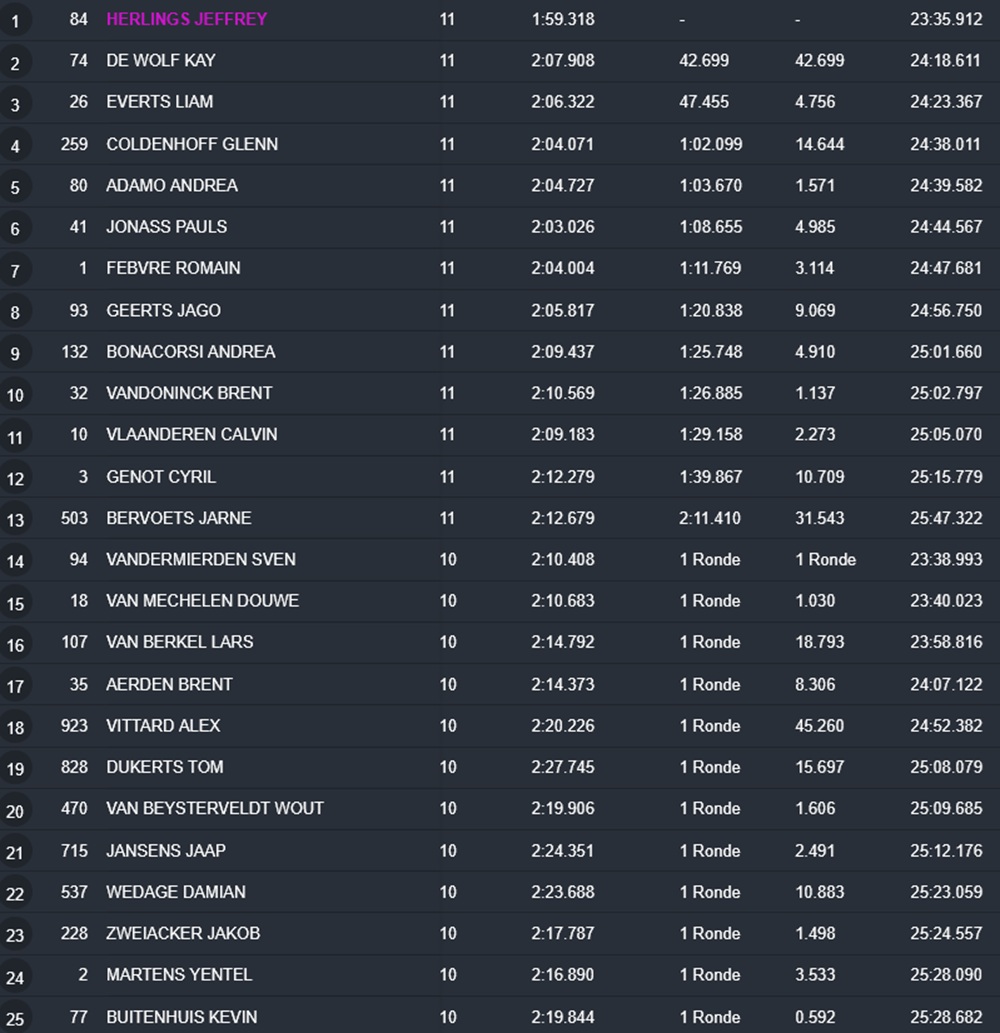
Task: Select the position 19 circle badge
Action: pyautogui.click(x=14, y=769)
